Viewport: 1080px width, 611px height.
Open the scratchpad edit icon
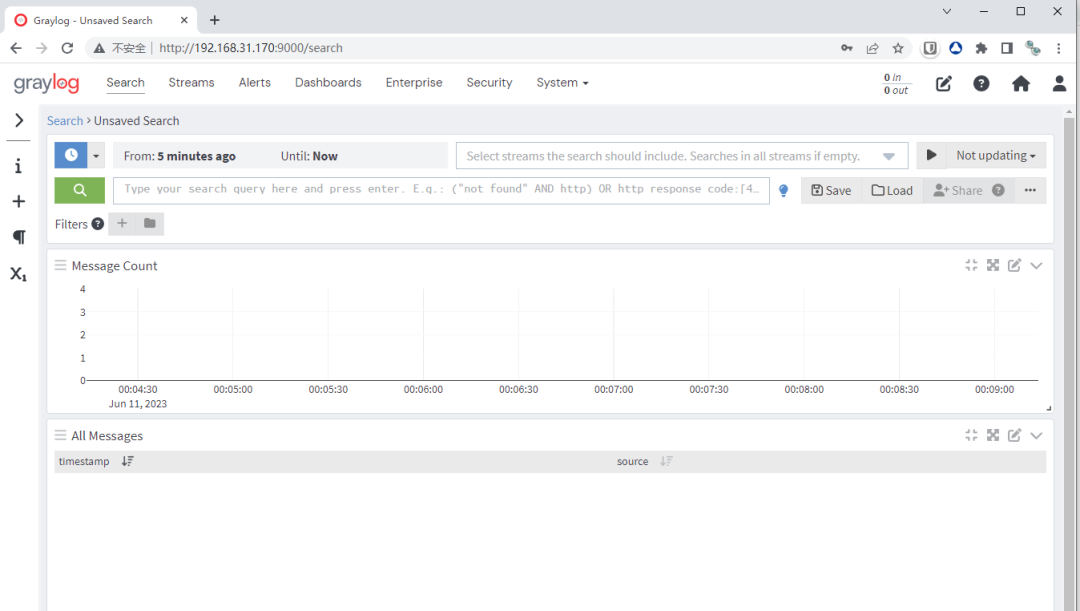(944, 83)
